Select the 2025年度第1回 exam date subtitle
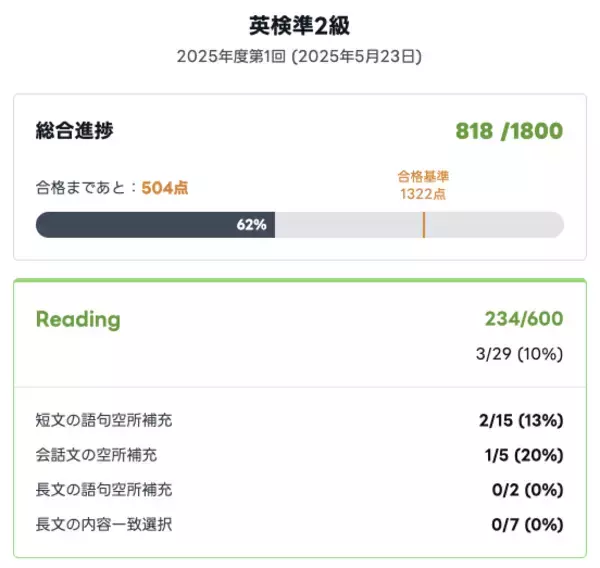 pos(299,57)
